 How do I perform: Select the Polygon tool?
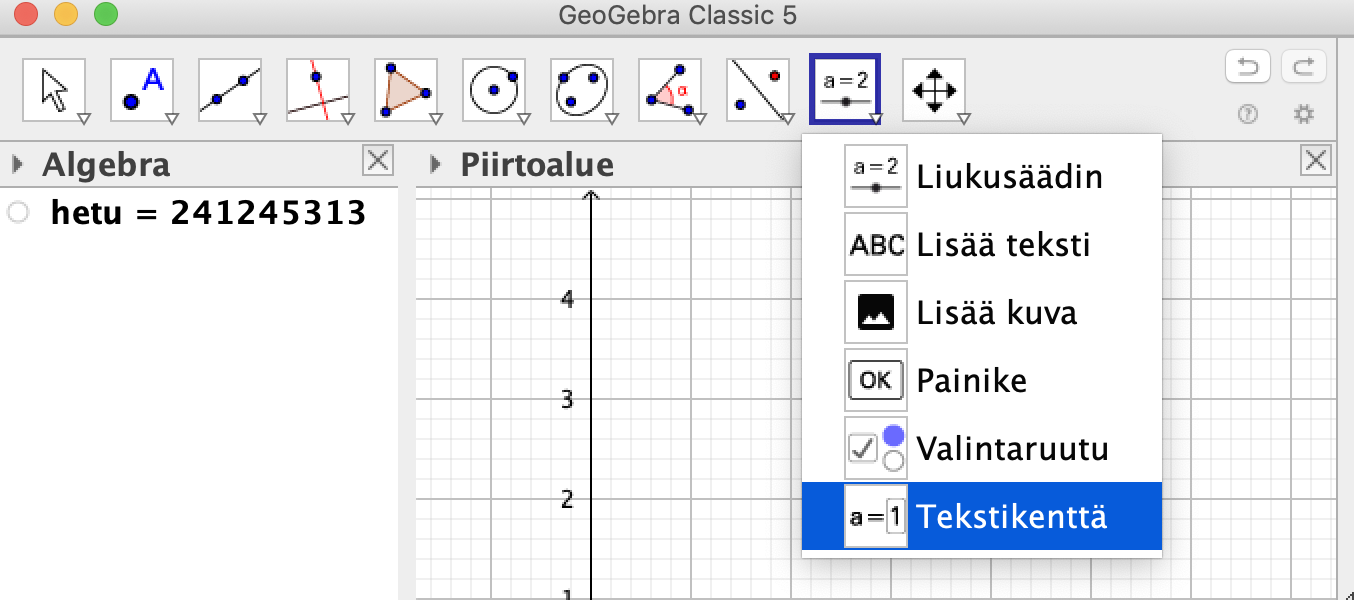tap(406, 90)
